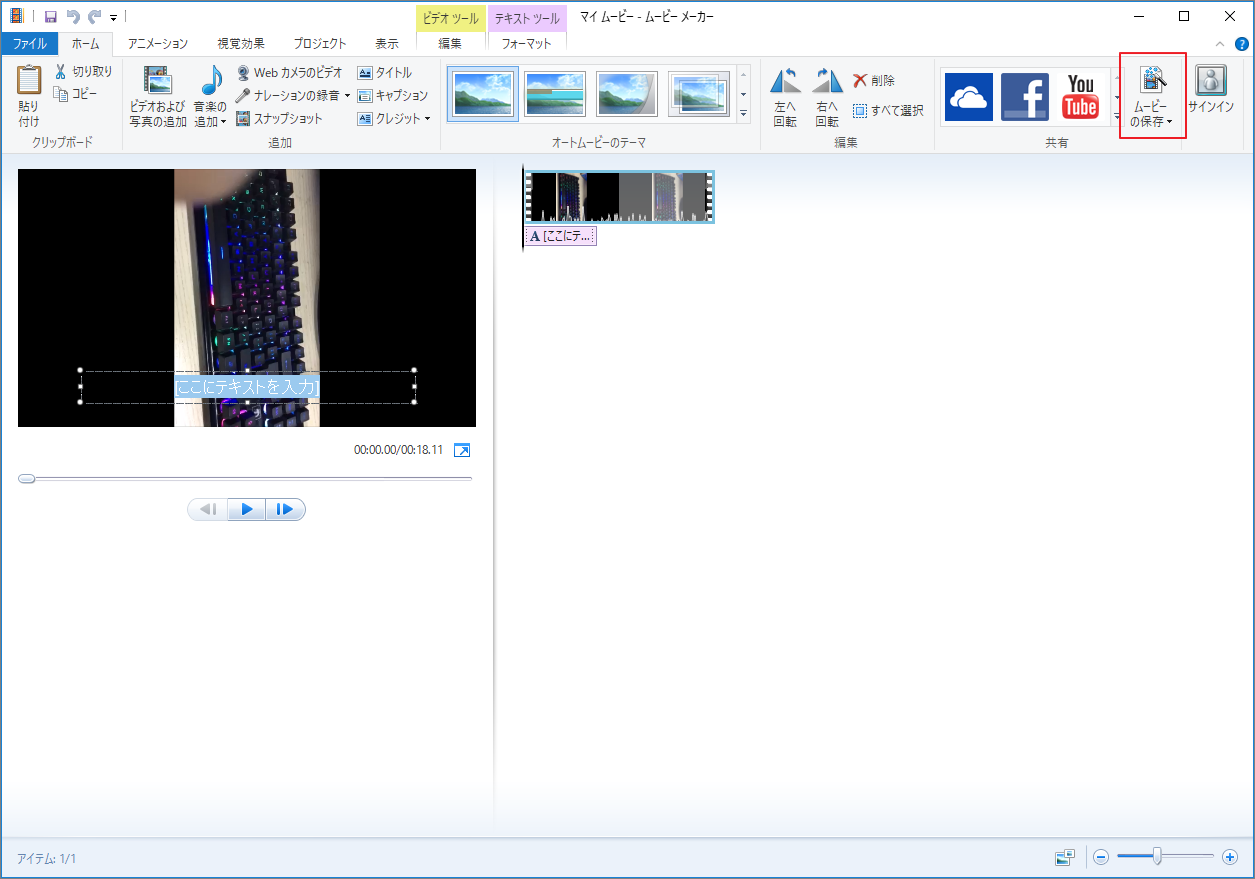Select caption item [ここにテ... in timeline
Image resolution: width=1255 pixels, height=879 pixels.
pyautogui.click(x=560, y=236)
